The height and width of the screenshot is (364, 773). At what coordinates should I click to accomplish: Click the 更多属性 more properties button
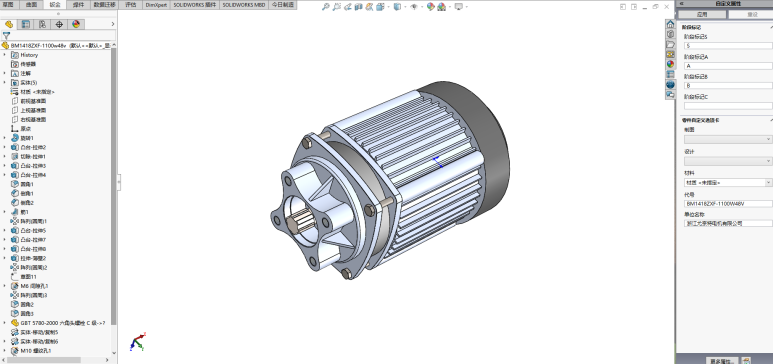pyautogui.click(x=722, y=361)
